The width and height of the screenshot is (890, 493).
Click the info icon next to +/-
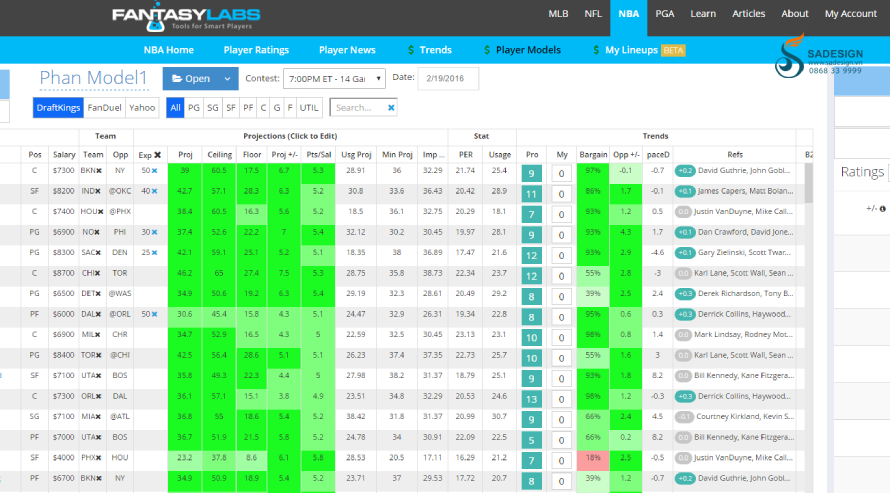coord(883,209)
